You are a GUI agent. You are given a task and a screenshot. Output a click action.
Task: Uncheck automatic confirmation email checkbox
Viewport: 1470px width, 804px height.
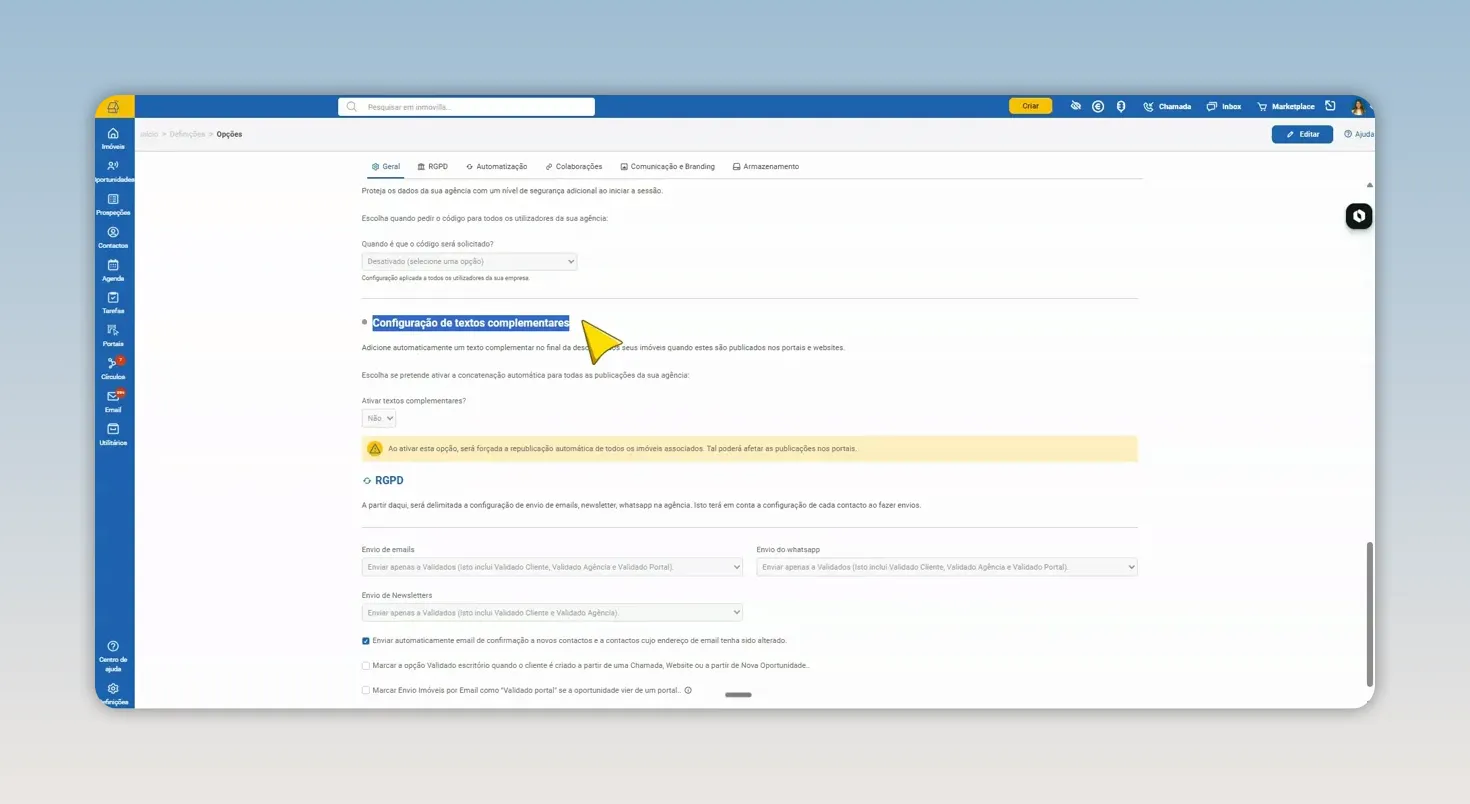point(366,640)
